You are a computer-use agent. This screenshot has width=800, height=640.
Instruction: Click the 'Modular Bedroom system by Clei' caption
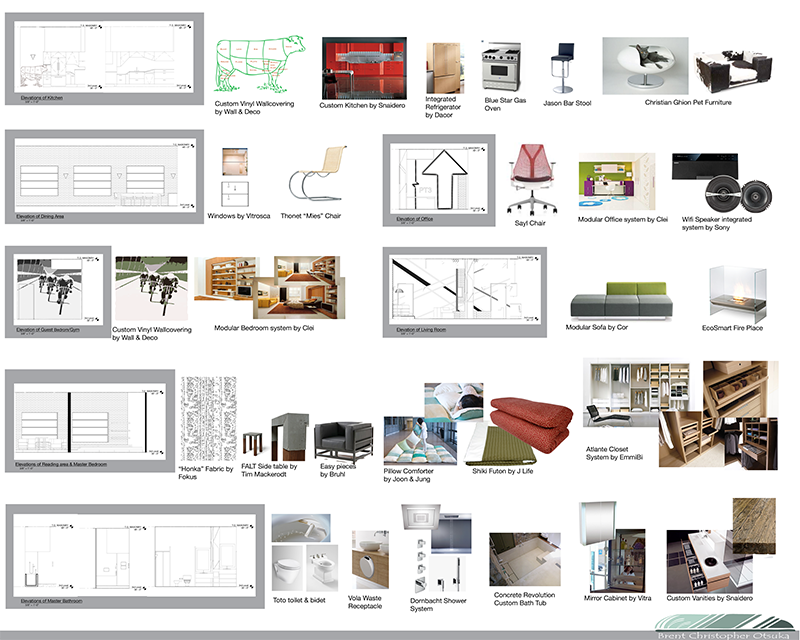[264, 328]
